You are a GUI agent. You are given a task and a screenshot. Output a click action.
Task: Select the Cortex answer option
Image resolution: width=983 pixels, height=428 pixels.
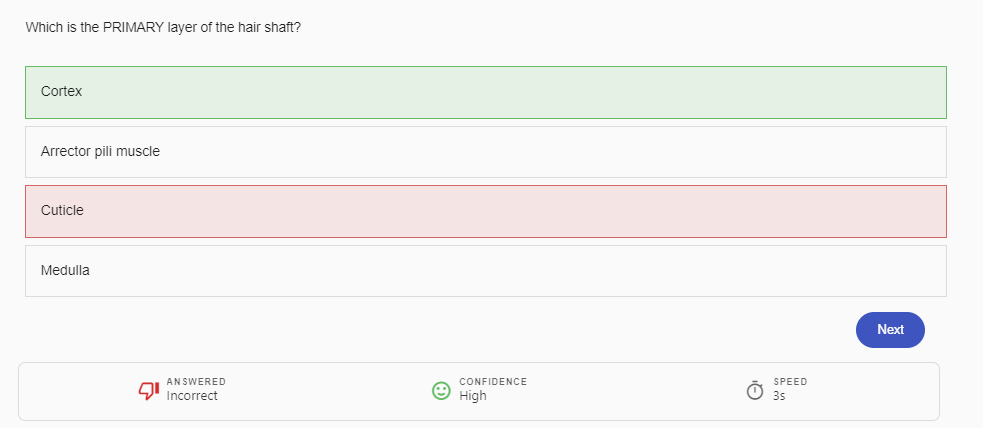pos(485,92)
